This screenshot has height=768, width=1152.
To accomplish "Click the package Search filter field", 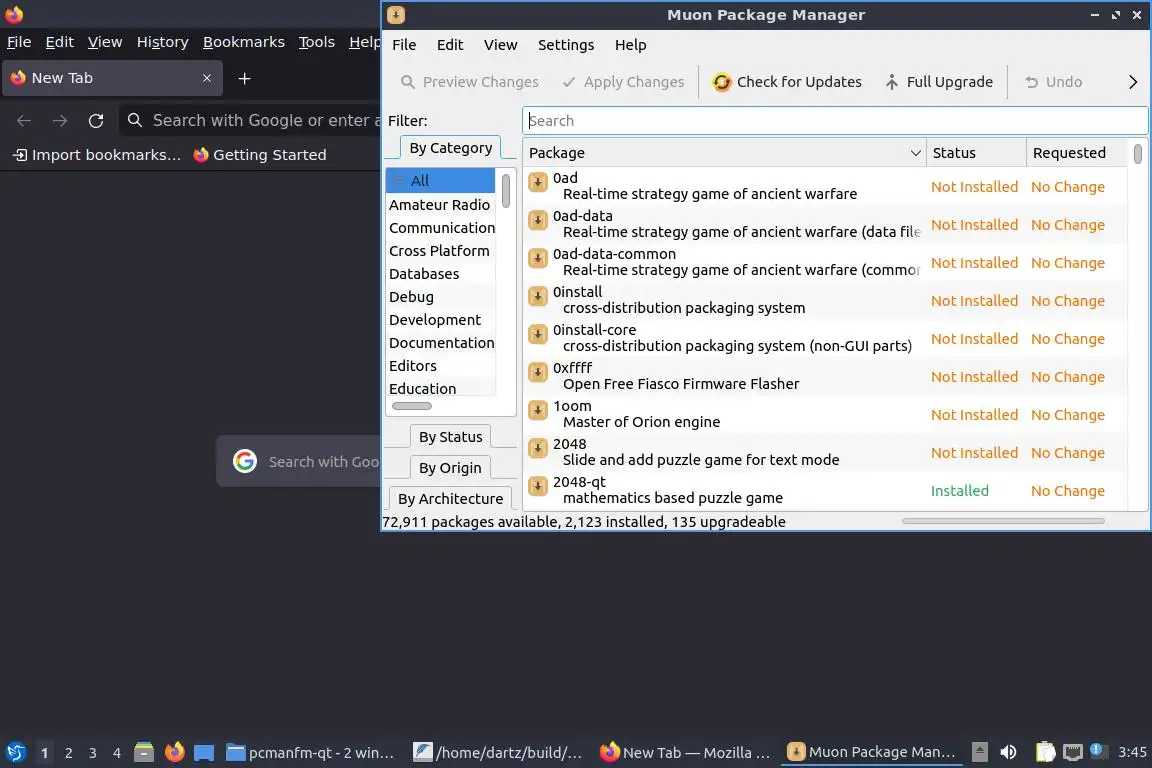I will point(835,121).
